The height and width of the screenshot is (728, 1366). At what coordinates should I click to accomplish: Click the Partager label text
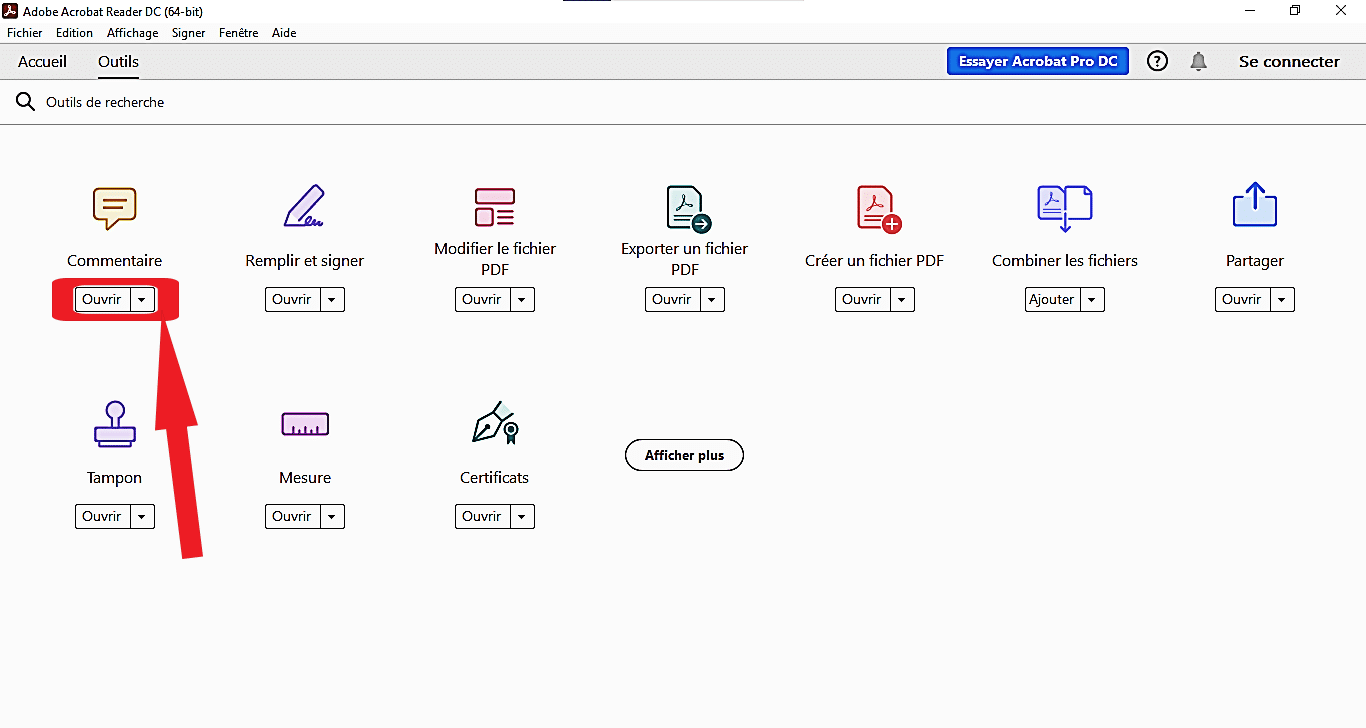click(1255, 261)
